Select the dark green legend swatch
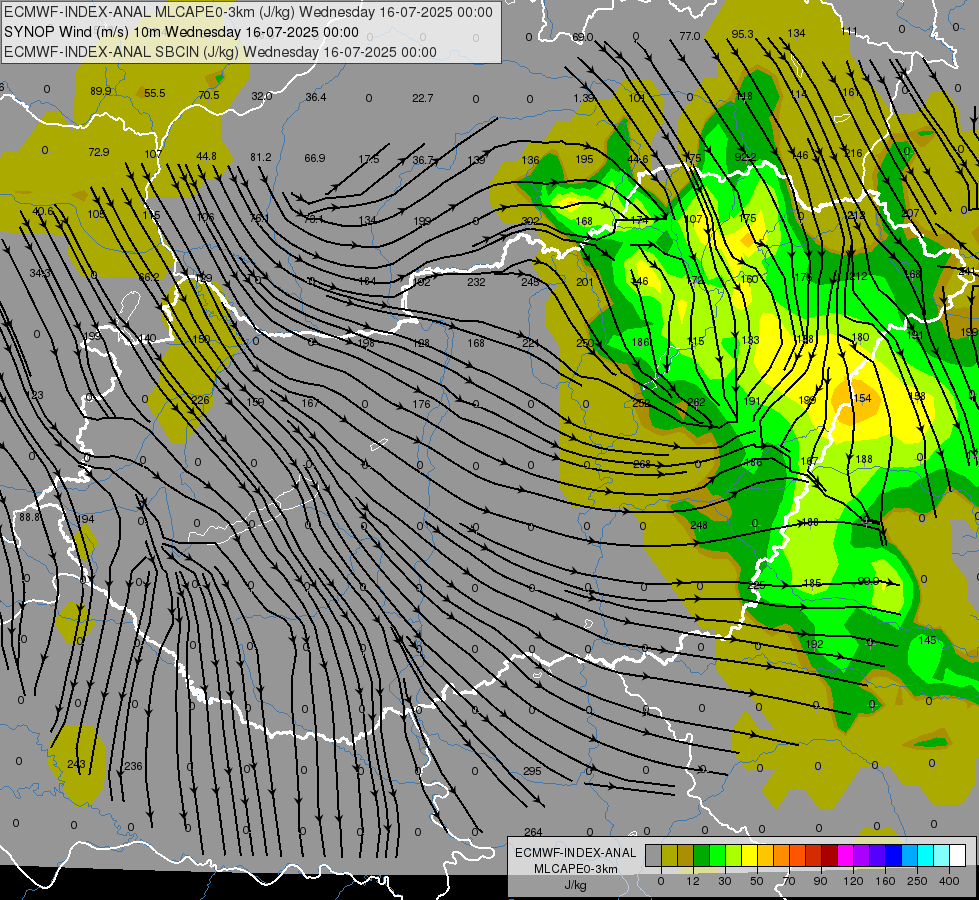 pyautogui.click(x=701, y=855)
